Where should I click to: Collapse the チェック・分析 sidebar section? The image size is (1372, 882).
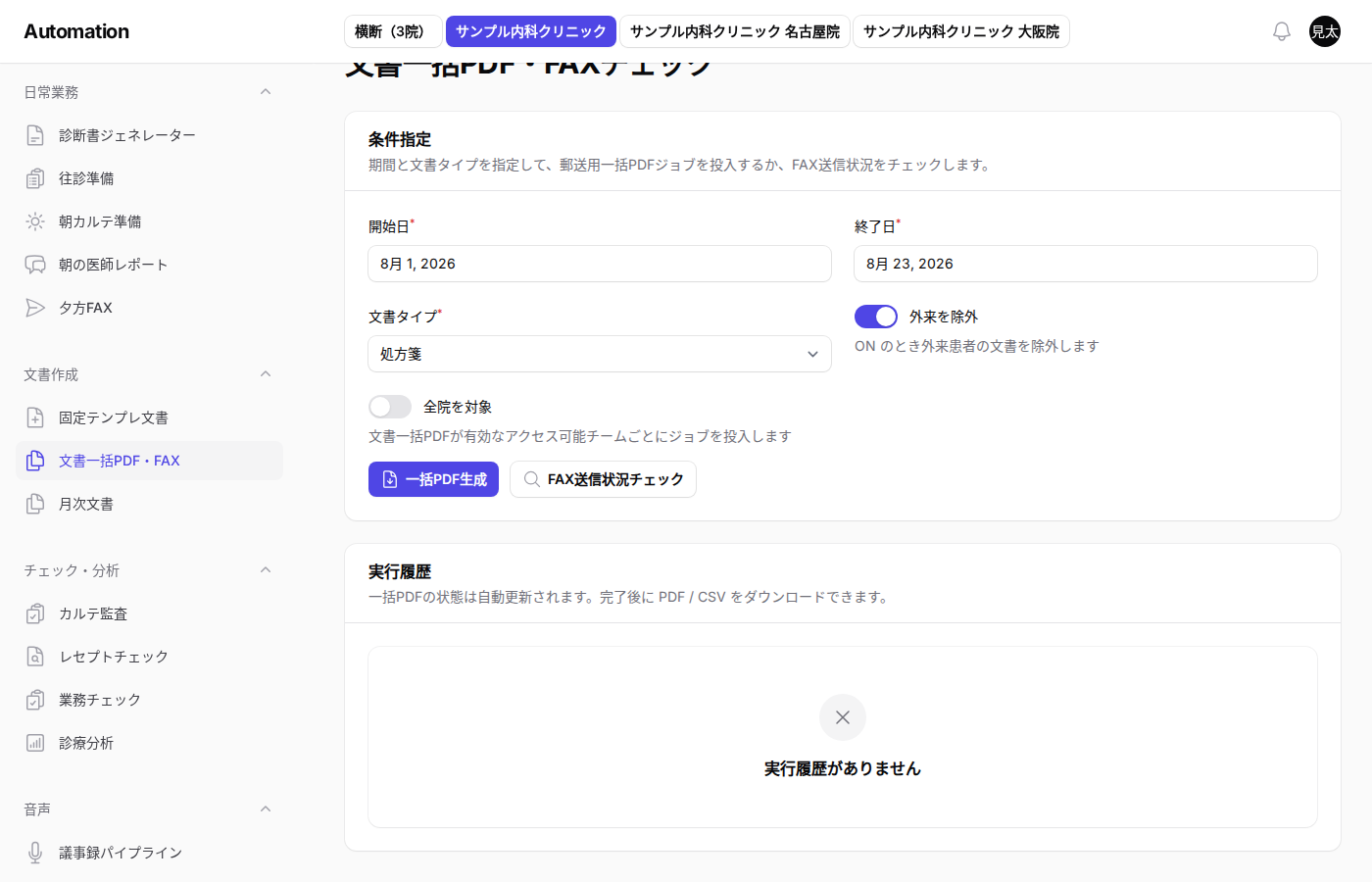point(266,570)
